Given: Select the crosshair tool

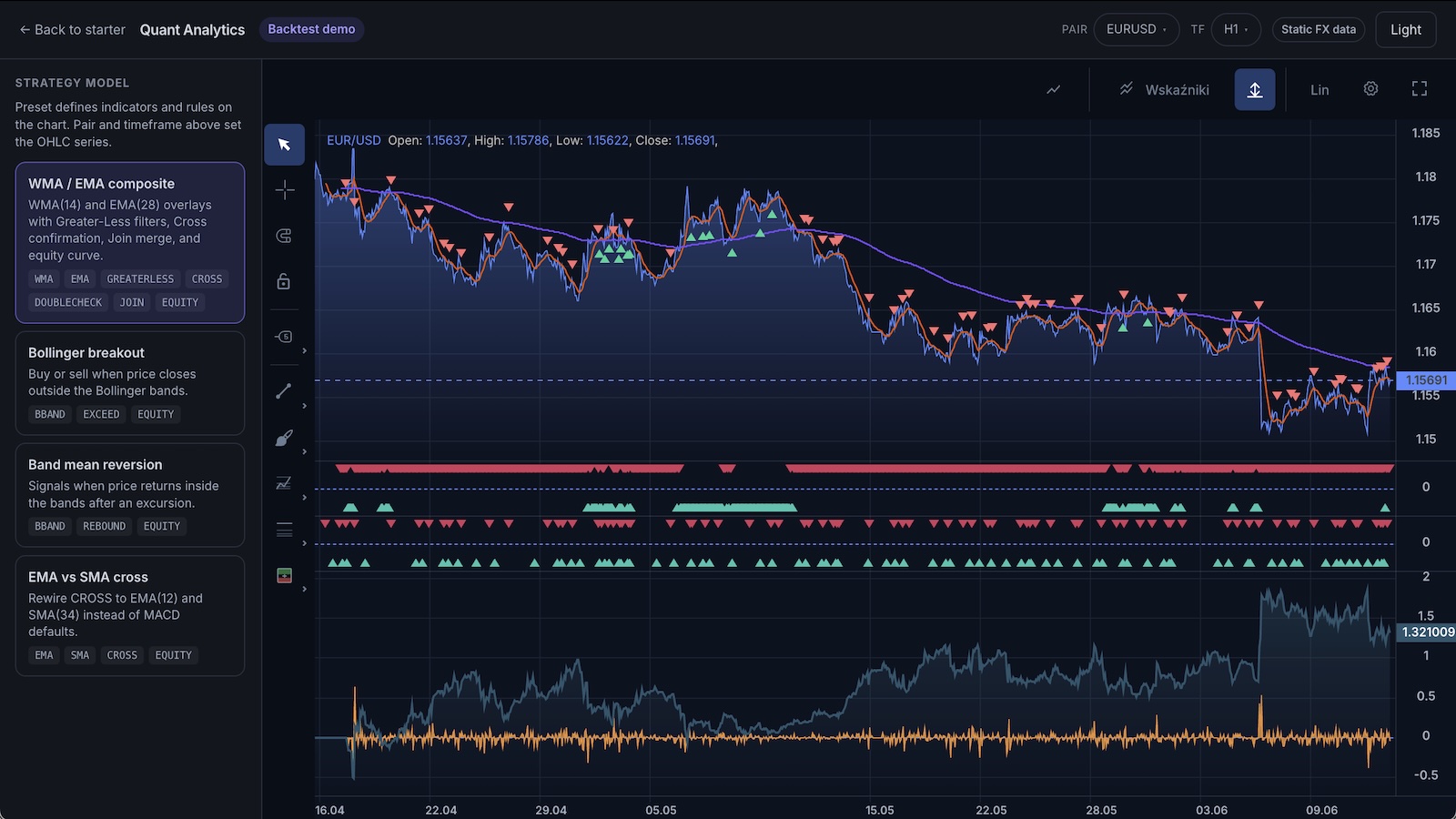Looking at the screenshot, I should point(284,190).
